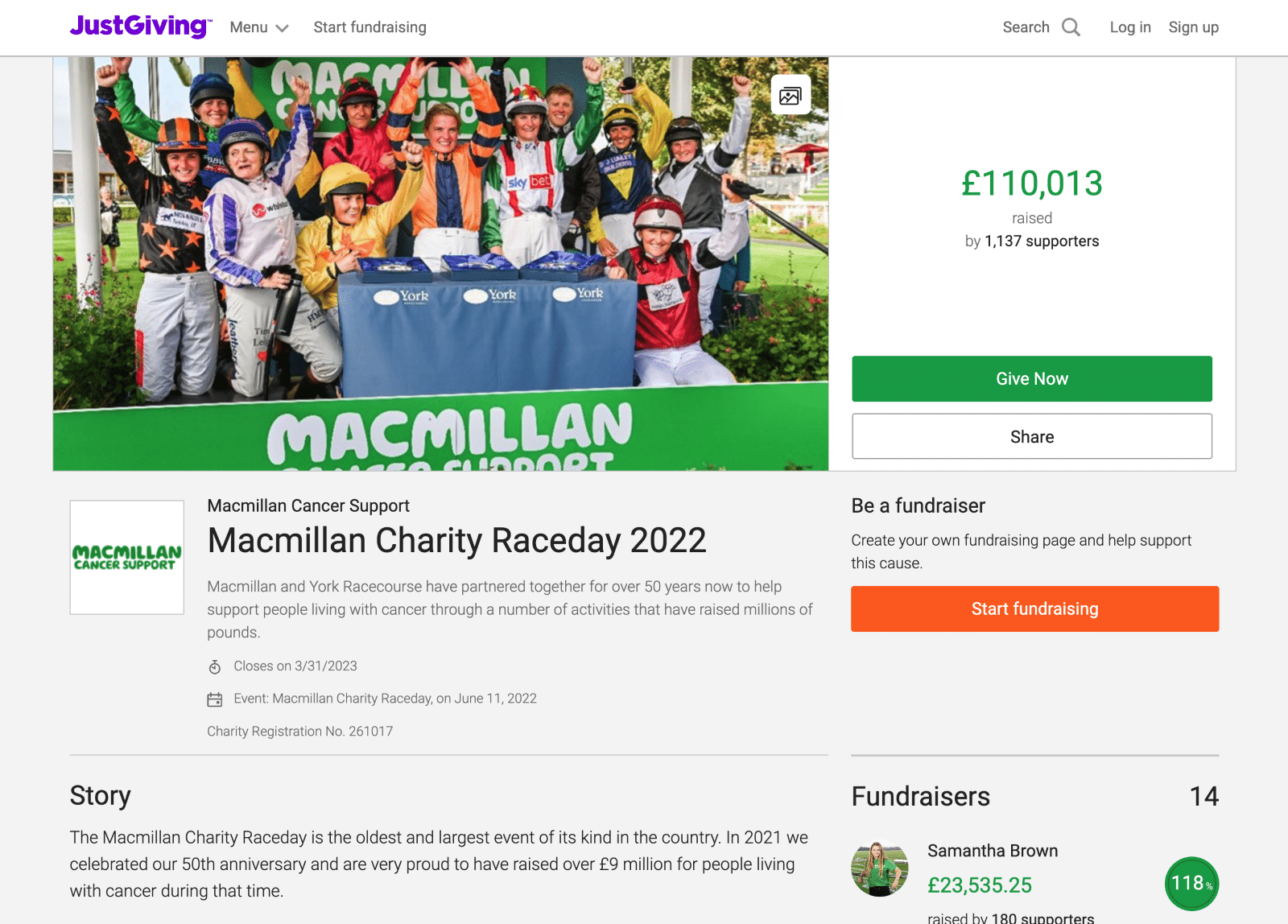This screenshot has height=924, width=1288.
Task: Expand the Menu dropdown chevron
Action: click(x=282, y=28)
